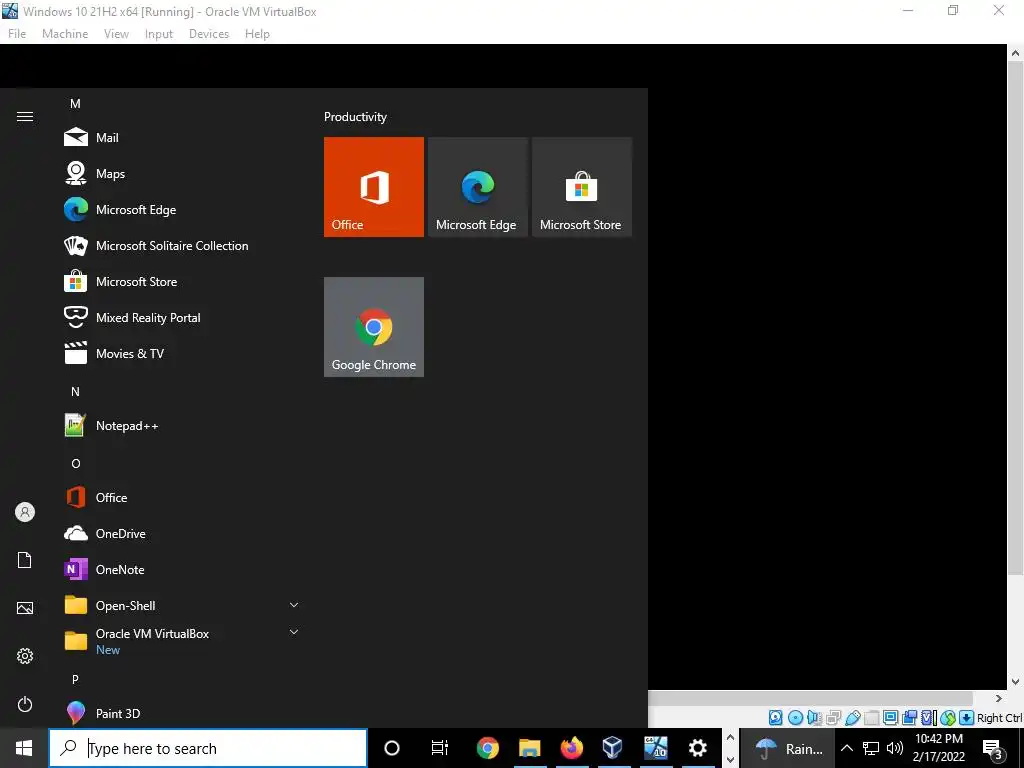1024x768 pixels.
Task: Click the VirtualBox vertical scrollbar down arrow
Action: pos(1016,681)
